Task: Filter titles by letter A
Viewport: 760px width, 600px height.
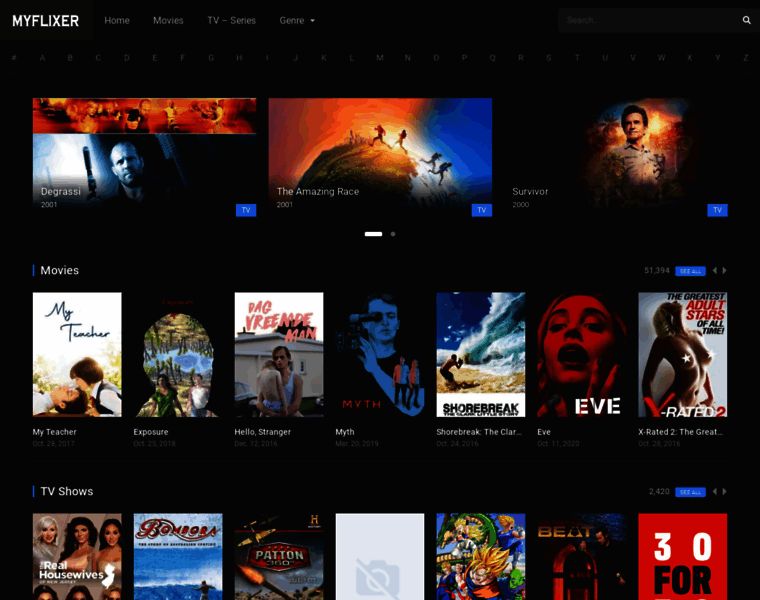Action: point(42,58)
